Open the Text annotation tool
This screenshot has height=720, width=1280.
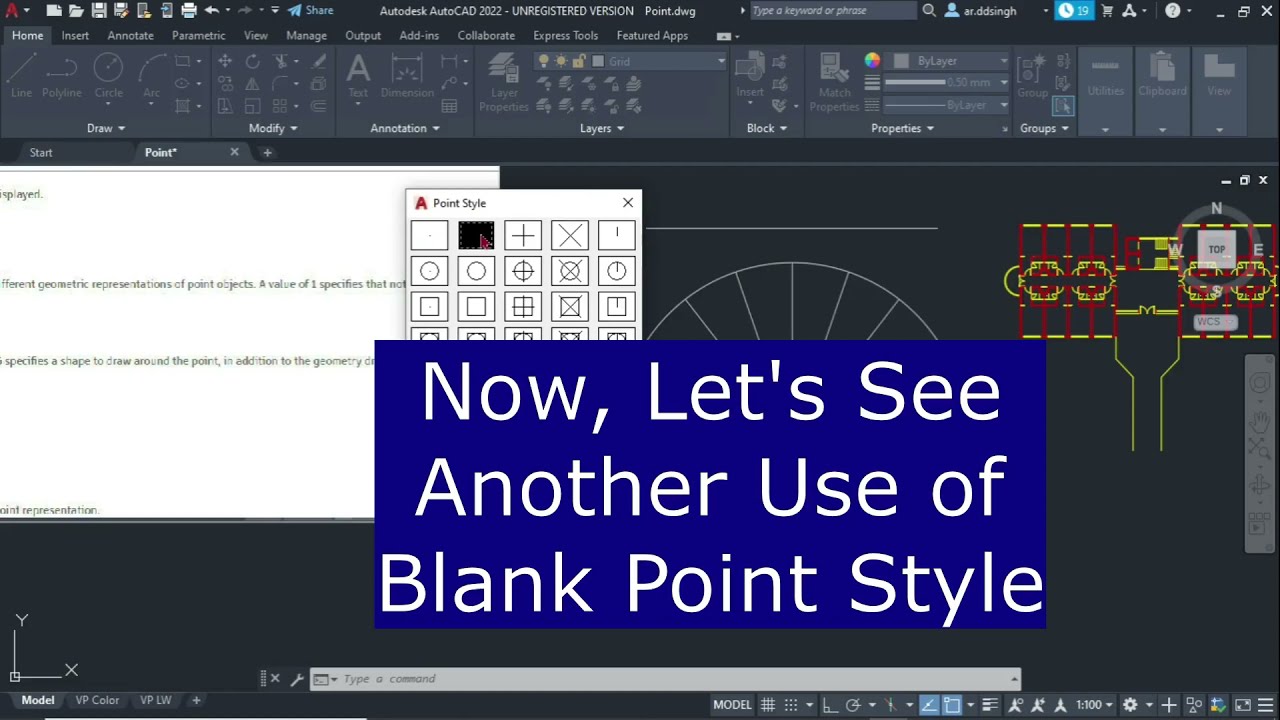click(x=358, y=76)
